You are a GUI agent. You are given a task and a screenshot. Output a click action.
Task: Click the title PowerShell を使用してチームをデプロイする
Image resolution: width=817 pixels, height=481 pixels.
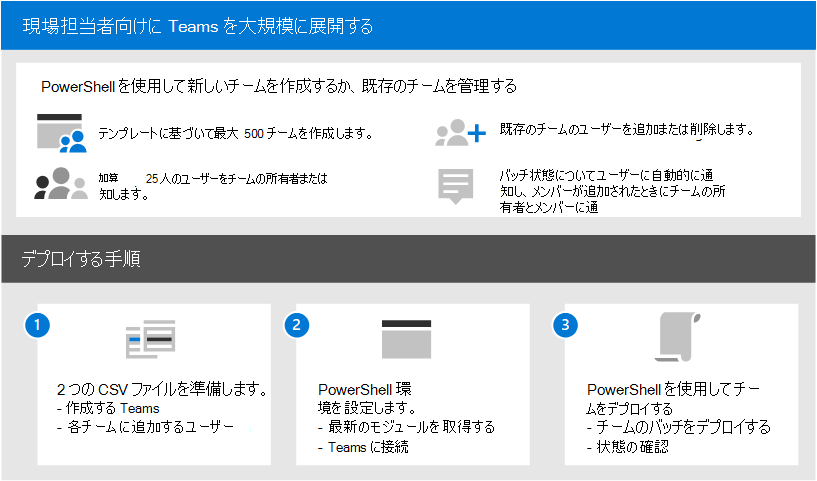673,399
